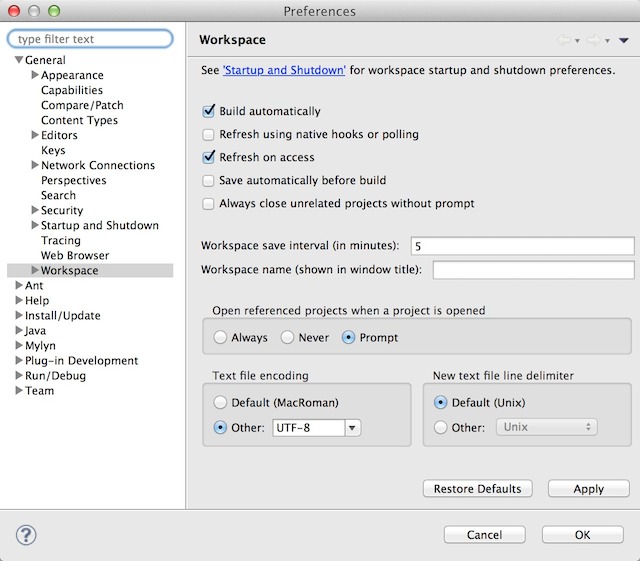Click the Workspace name text field
Image resolution: width=640 pixels, height=561 pixels.
pyautogui.click(x=533, y=270)
